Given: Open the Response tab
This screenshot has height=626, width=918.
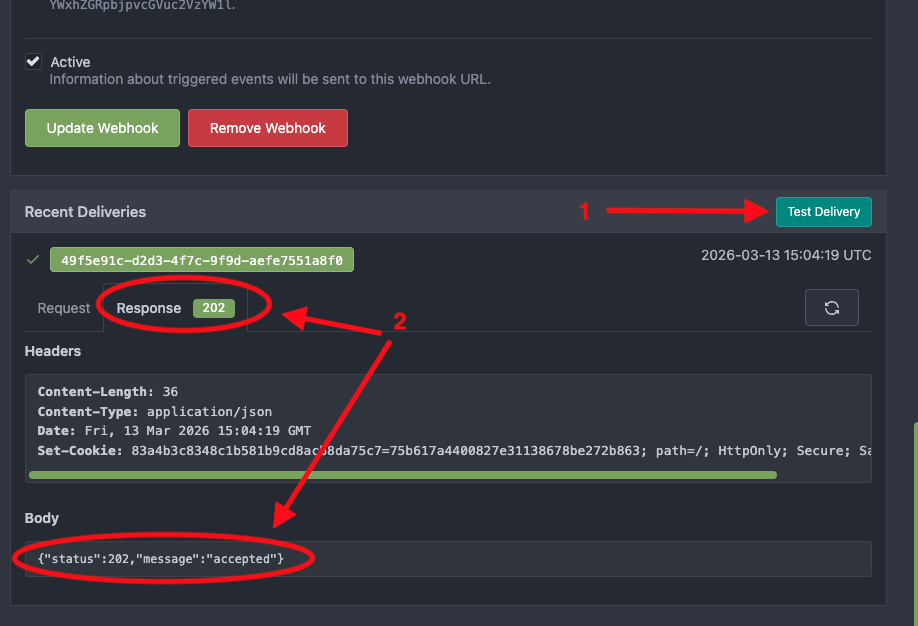Looking at the screenshot, I should point(149,308).
